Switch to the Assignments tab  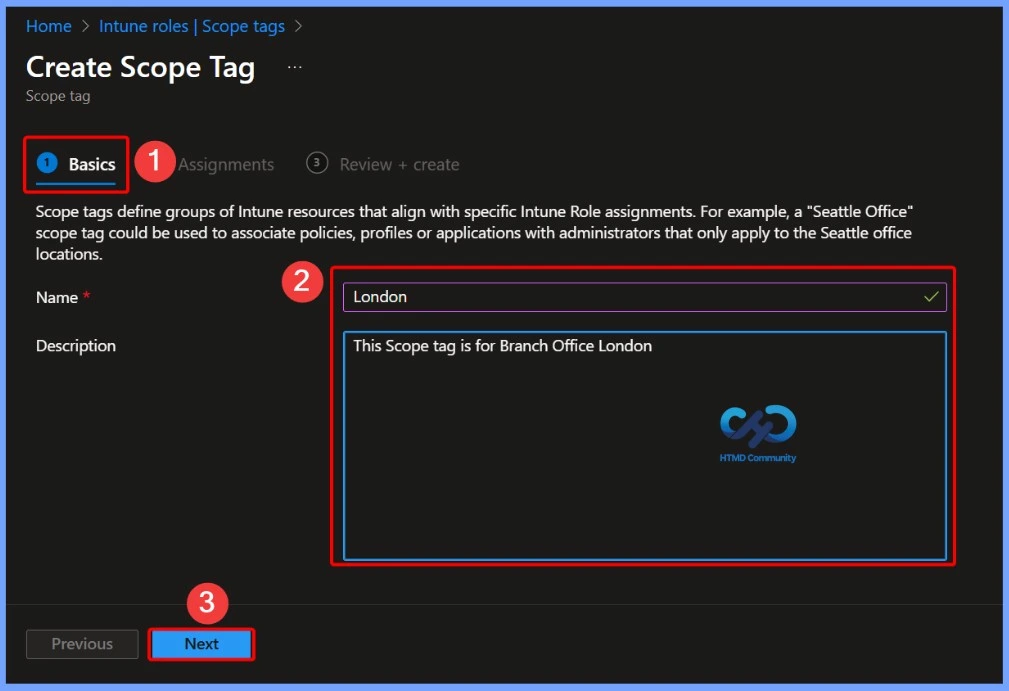225,164
